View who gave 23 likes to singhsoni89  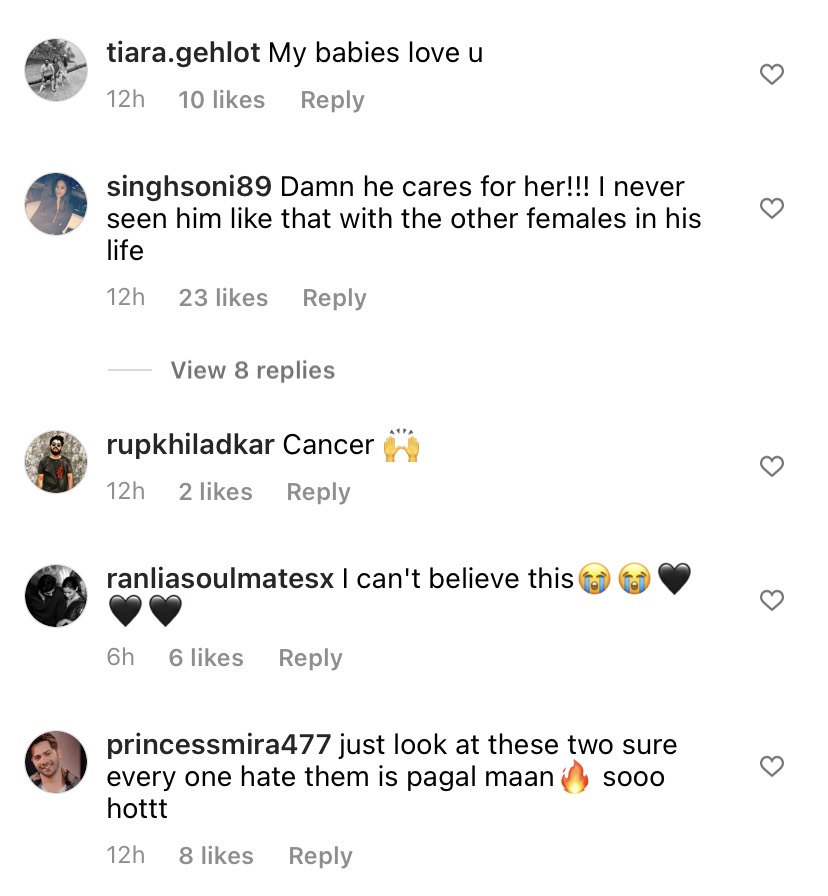[x=223, y=298]
